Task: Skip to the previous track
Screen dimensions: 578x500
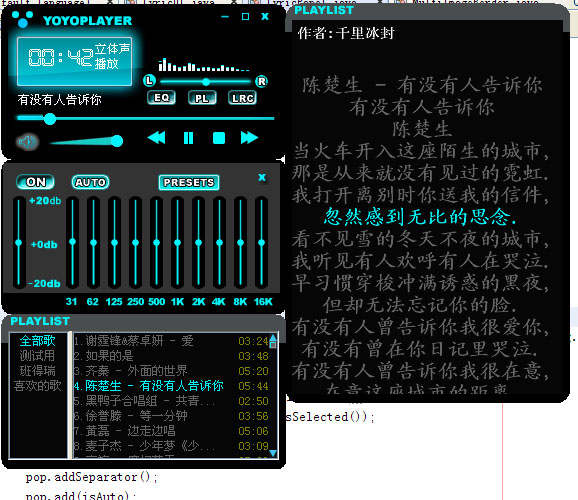Action: (x=157, y=138)
